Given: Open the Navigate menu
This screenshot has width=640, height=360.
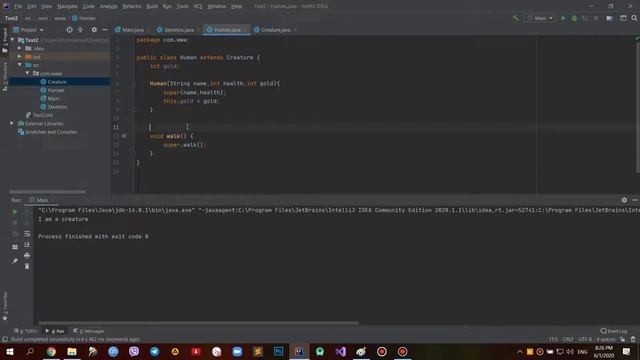Looking at the screenshot, I should 67,6.
